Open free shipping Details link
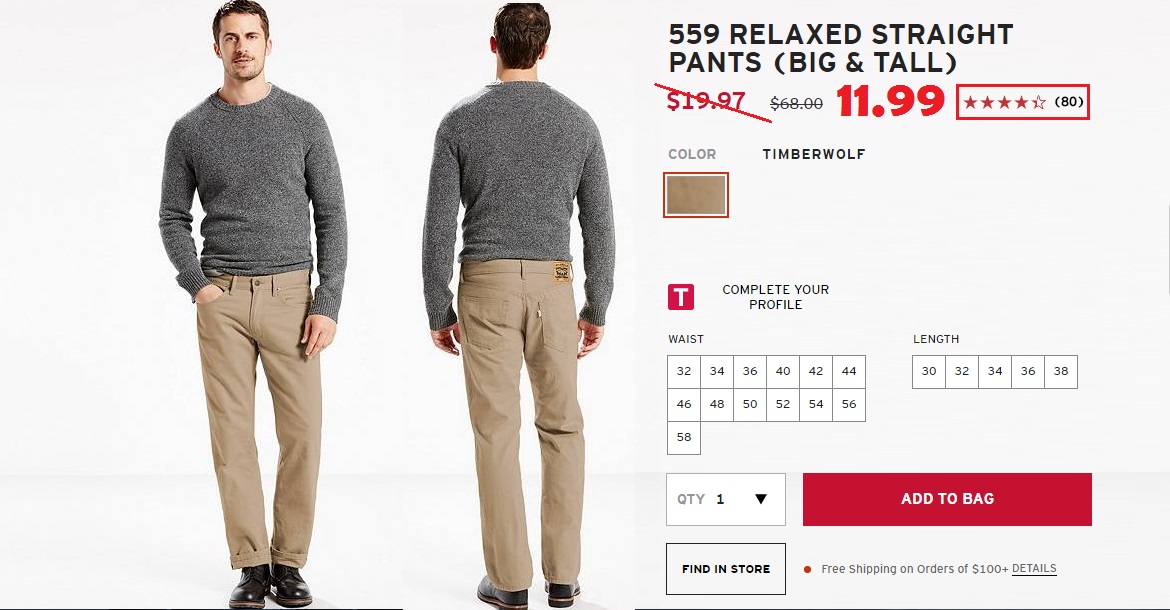This screenshot has width=1170, height=610. (x=1034, y=568)
